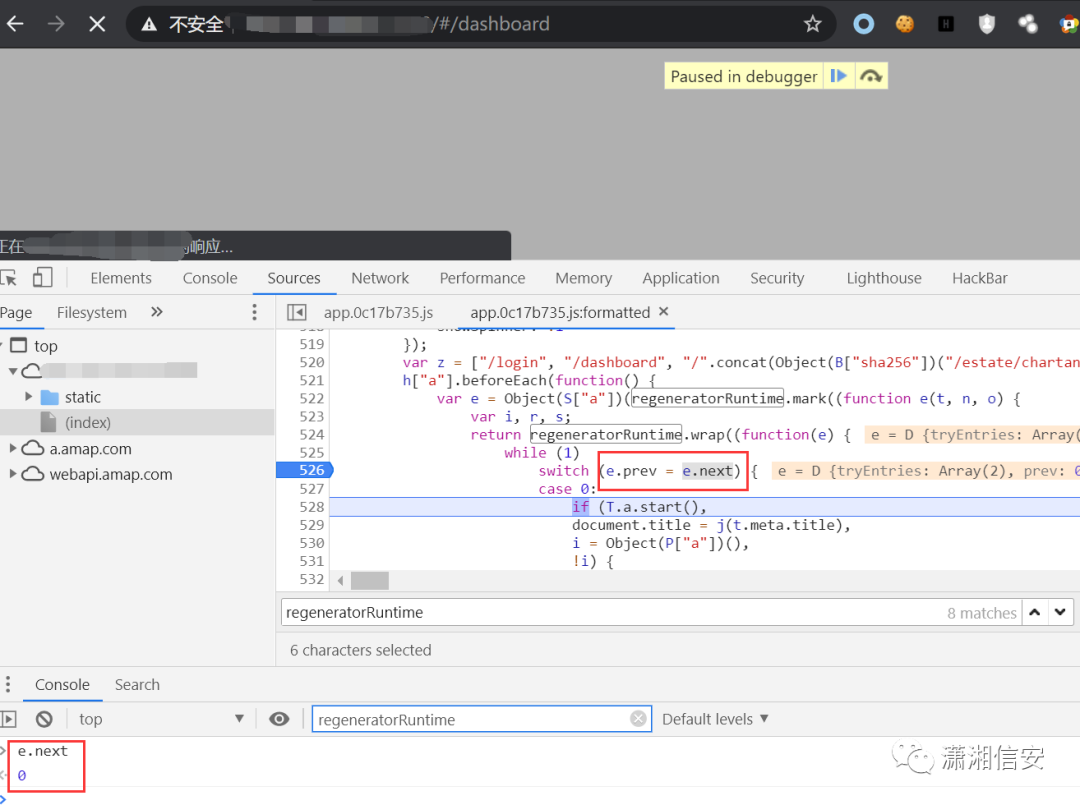Viewport: 1080px width, 805px height.
Task: Select the (index) file in the tree
Action: click(x=87, y=422)
